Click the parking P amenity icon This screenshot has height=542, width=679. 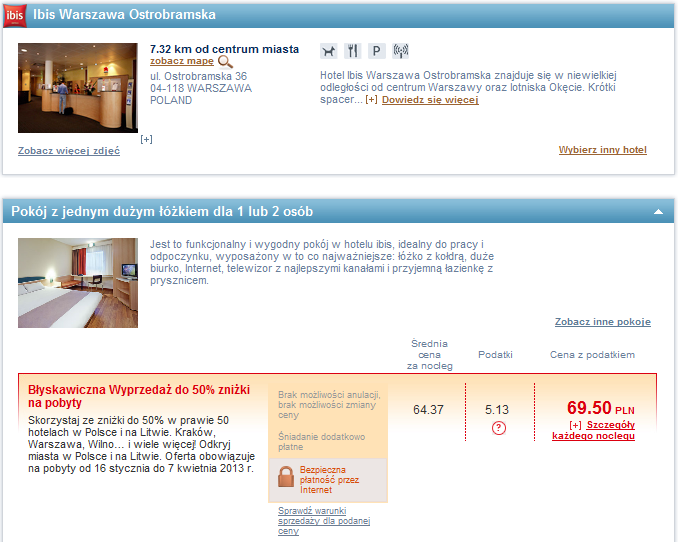(377, 51)
